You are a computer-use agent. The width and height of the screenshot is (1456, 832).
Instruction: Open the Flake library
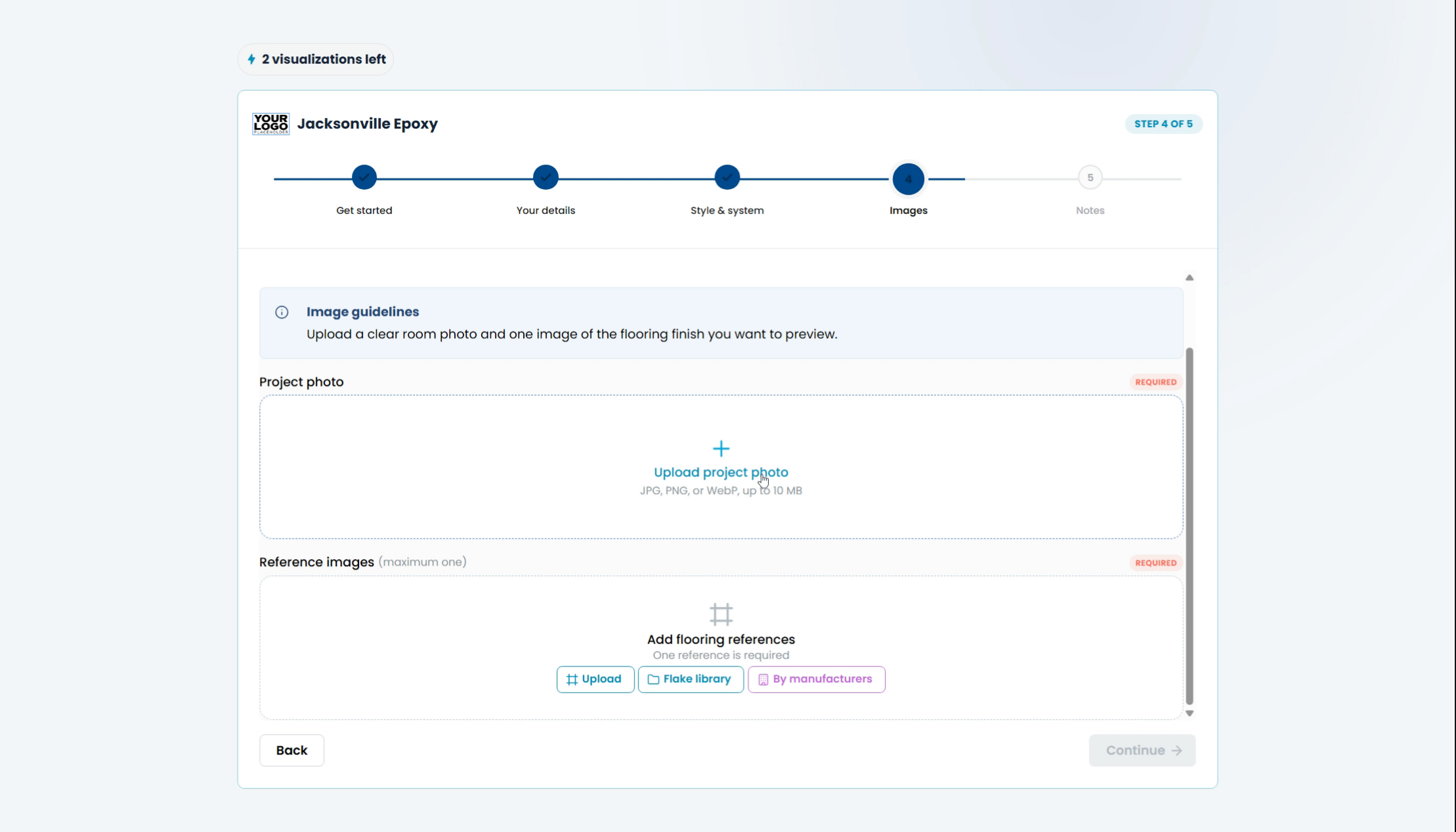click(x=691, y=679)
